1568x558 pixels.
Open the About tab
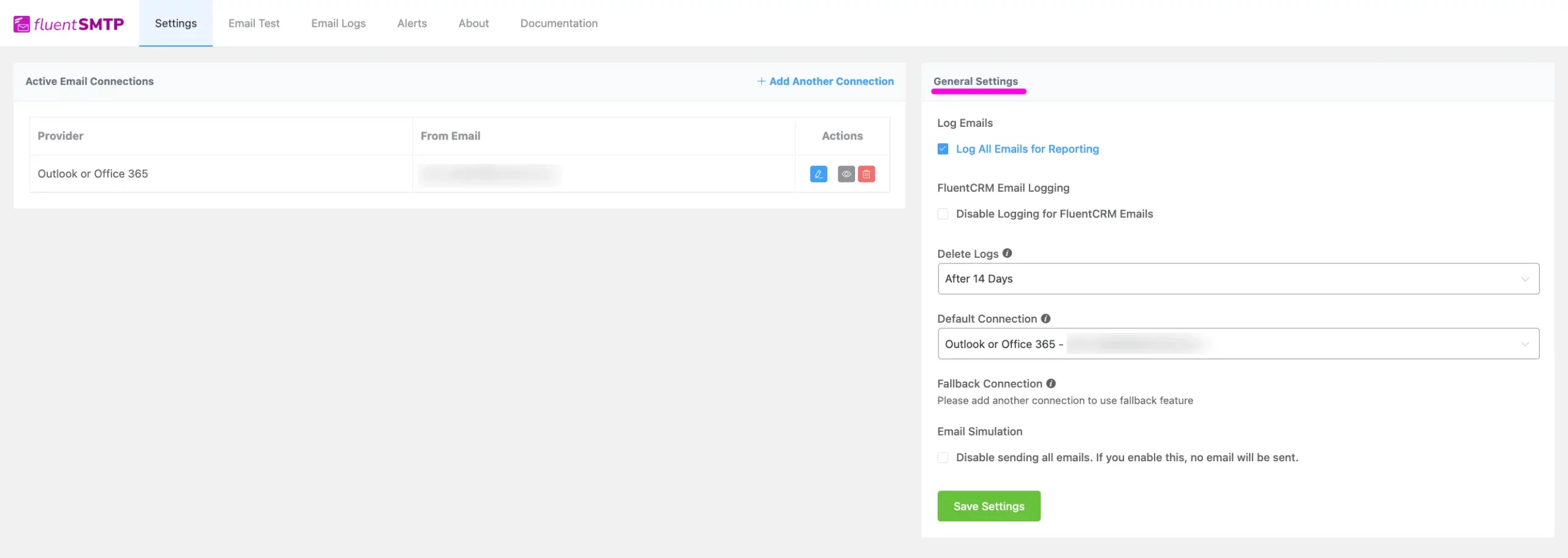tap(473, 23)
